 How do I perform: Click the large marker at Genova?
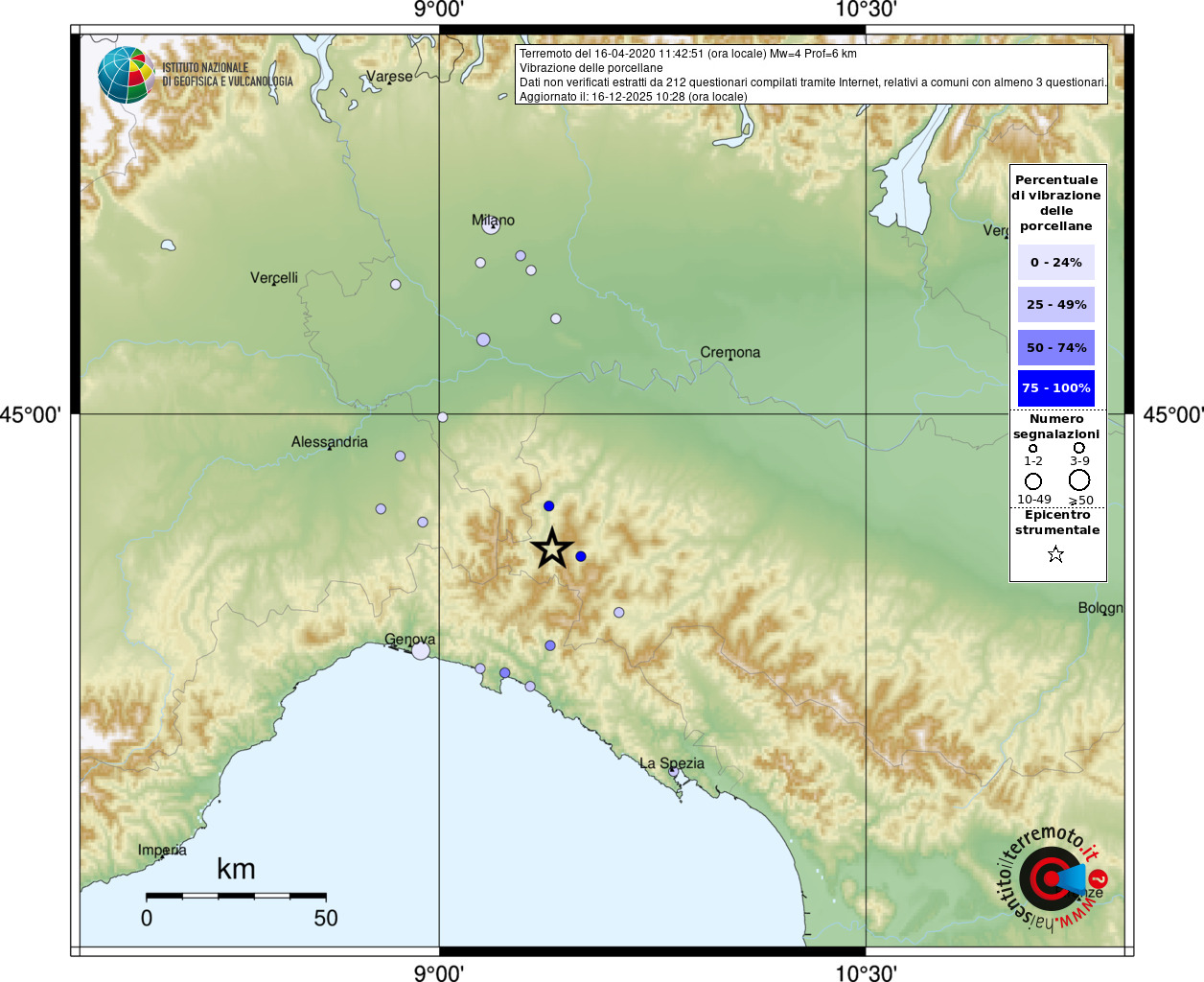(421, 651)
